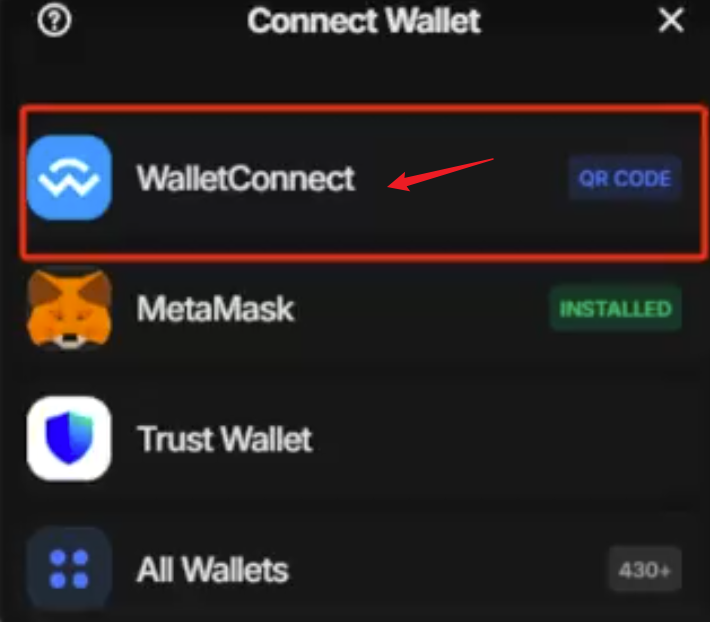Click the Trust Wallet shield icon
Image resolution: width=710 pixels, height=622 pixels.
pyautogui.click(x=69, y=438)
